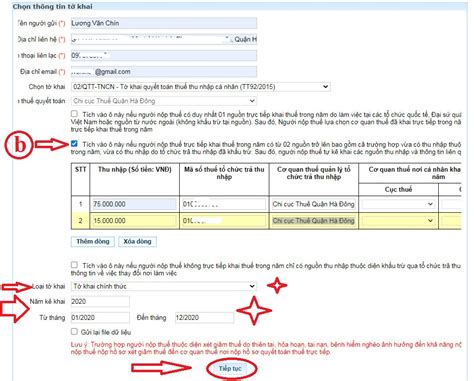The width and height of the screenshot is (474, 381).
Task: Click STT cell number 1
Action: coord(80,204)
